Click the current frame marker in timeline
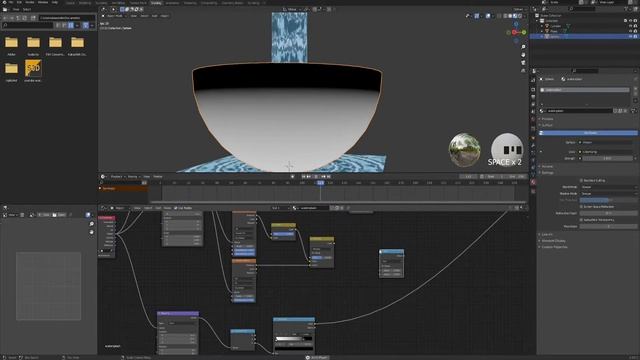Screen dimensions: 640x360 (x=320, y=183)
